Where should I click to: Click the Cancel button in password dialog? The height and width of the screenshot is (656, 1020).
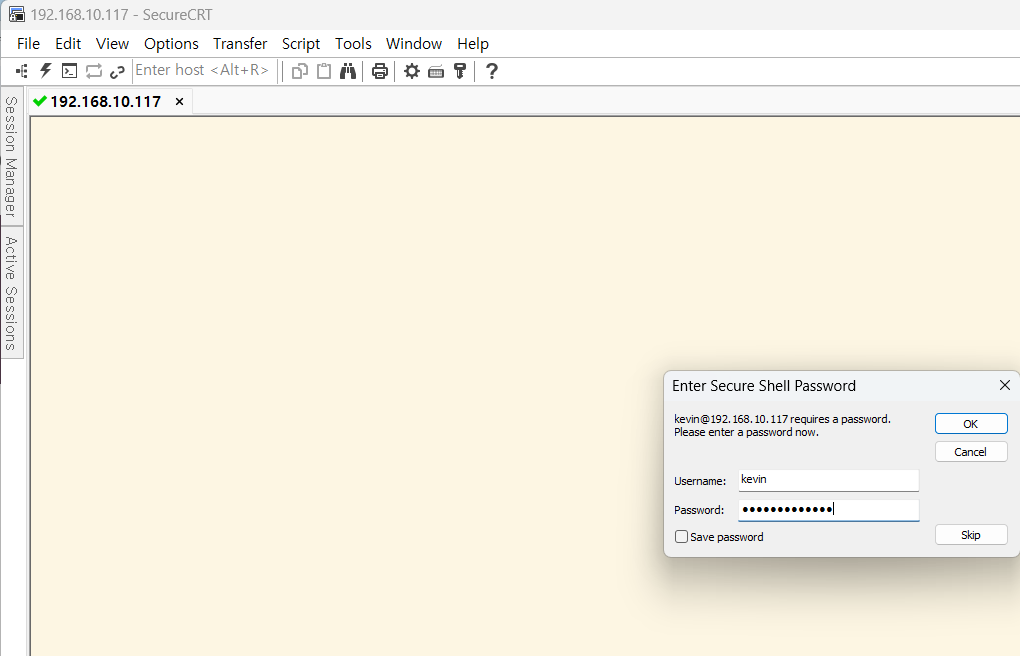971,452
